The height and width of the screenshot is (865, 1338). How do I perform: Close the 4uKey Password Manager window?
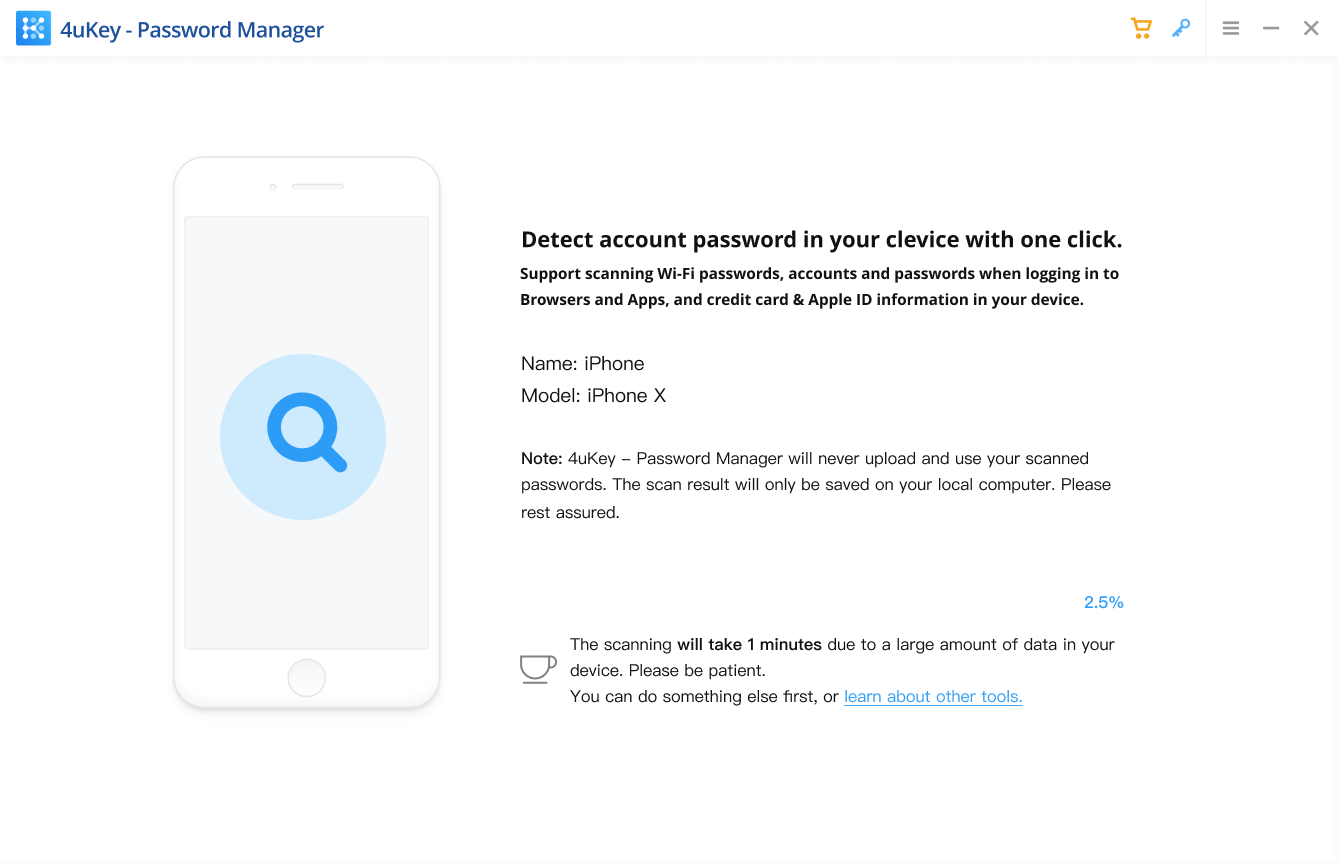(x=1311, y=29)
